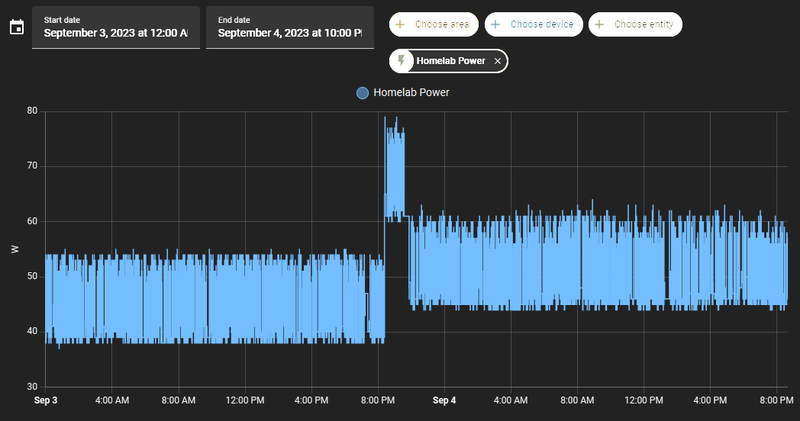
Task: Click the 30 value on the y-axis
Action: click(x=32, y=387)
